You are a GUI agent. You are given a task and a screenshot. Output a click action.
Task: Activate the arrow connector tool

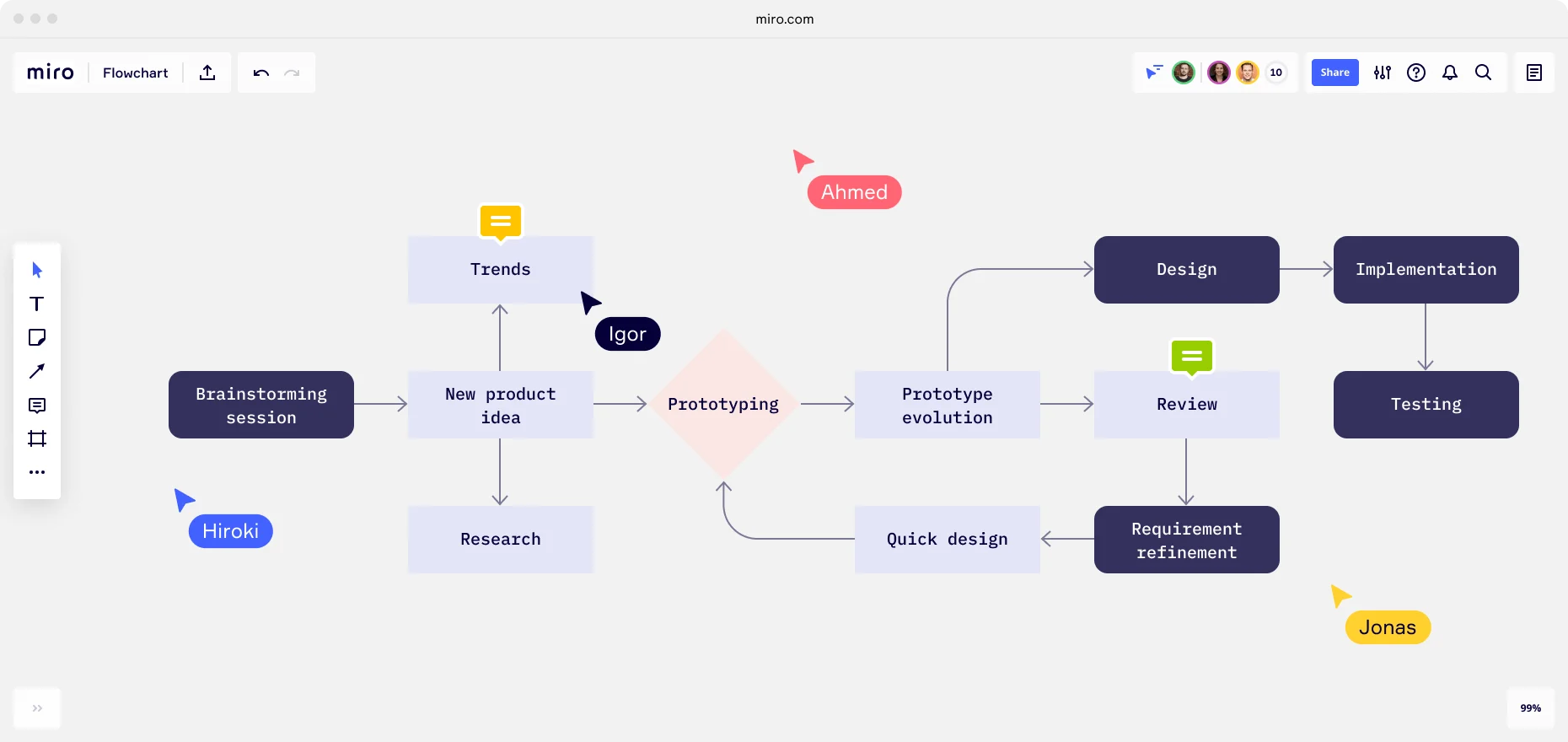tap(37, 371)
